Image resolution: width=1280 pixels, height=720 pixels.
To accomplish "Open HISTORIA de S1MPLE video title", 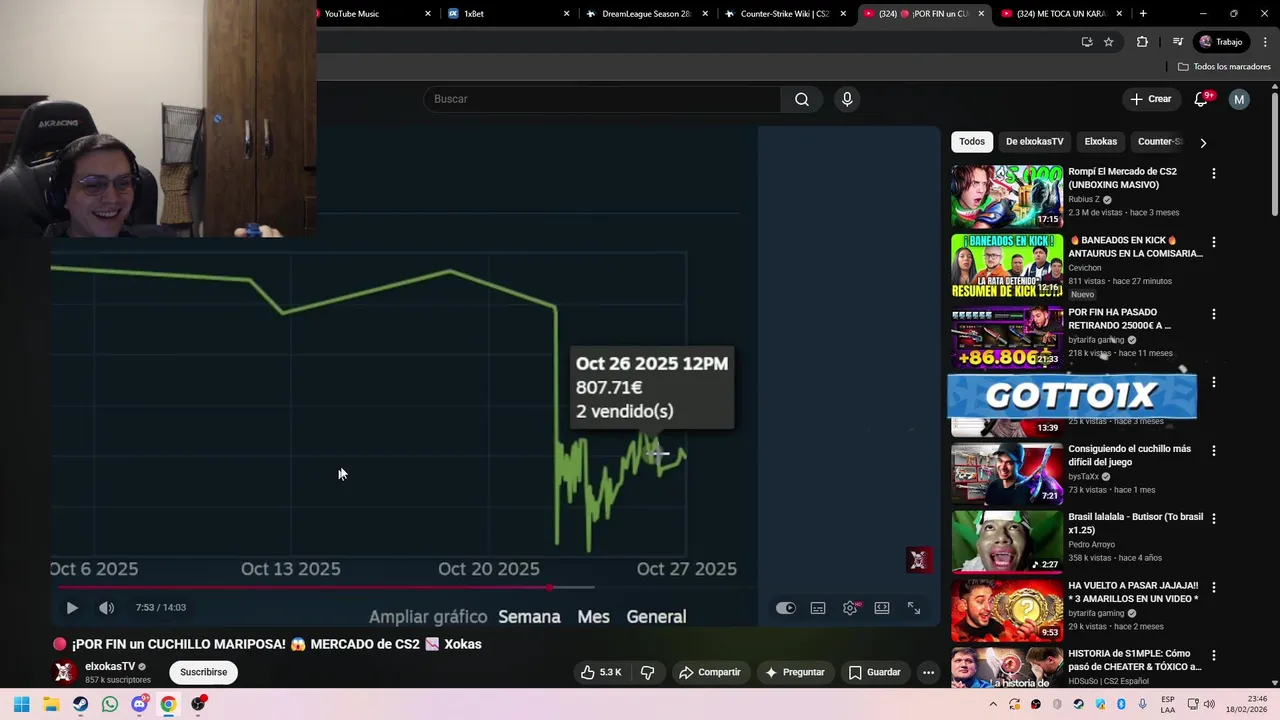I will click(x=1134, y=660).
